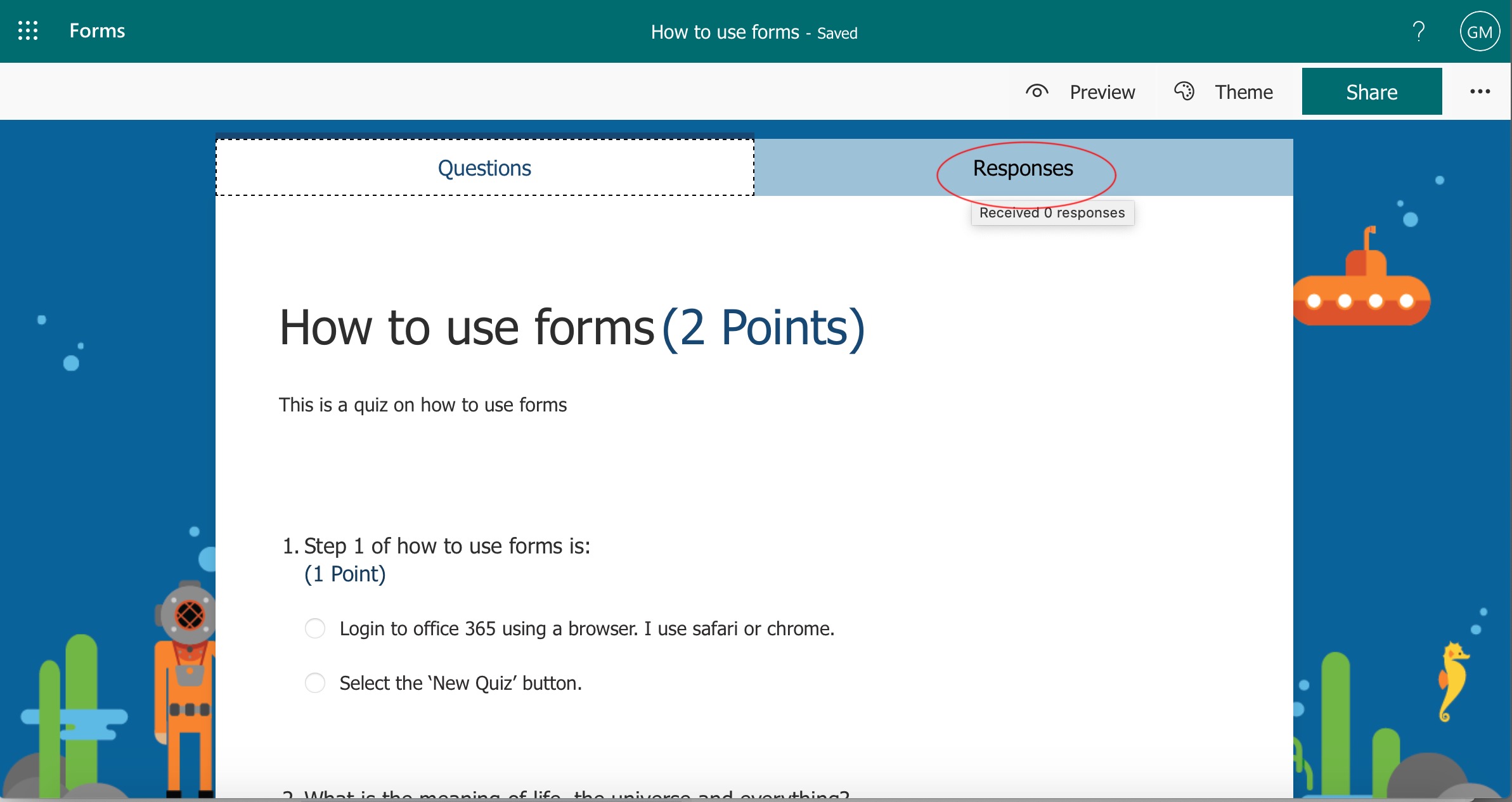The image size is (1512, 802).
Task: Switch to the Questions tab
Action: (x=484, y=168)
